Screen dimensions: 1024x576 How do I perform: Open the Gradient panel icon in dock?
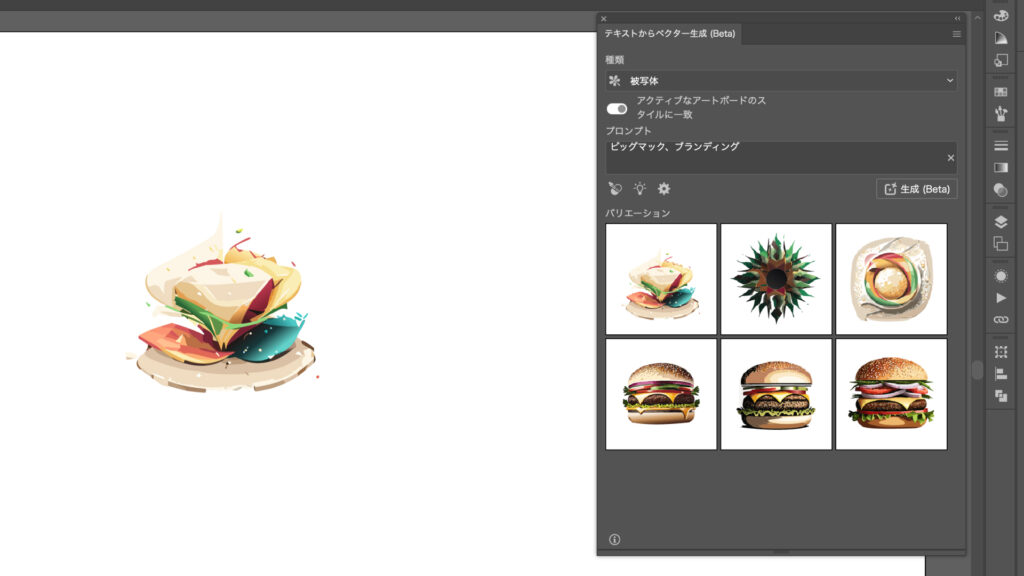pyautogui.click(x=1000, y=167)
